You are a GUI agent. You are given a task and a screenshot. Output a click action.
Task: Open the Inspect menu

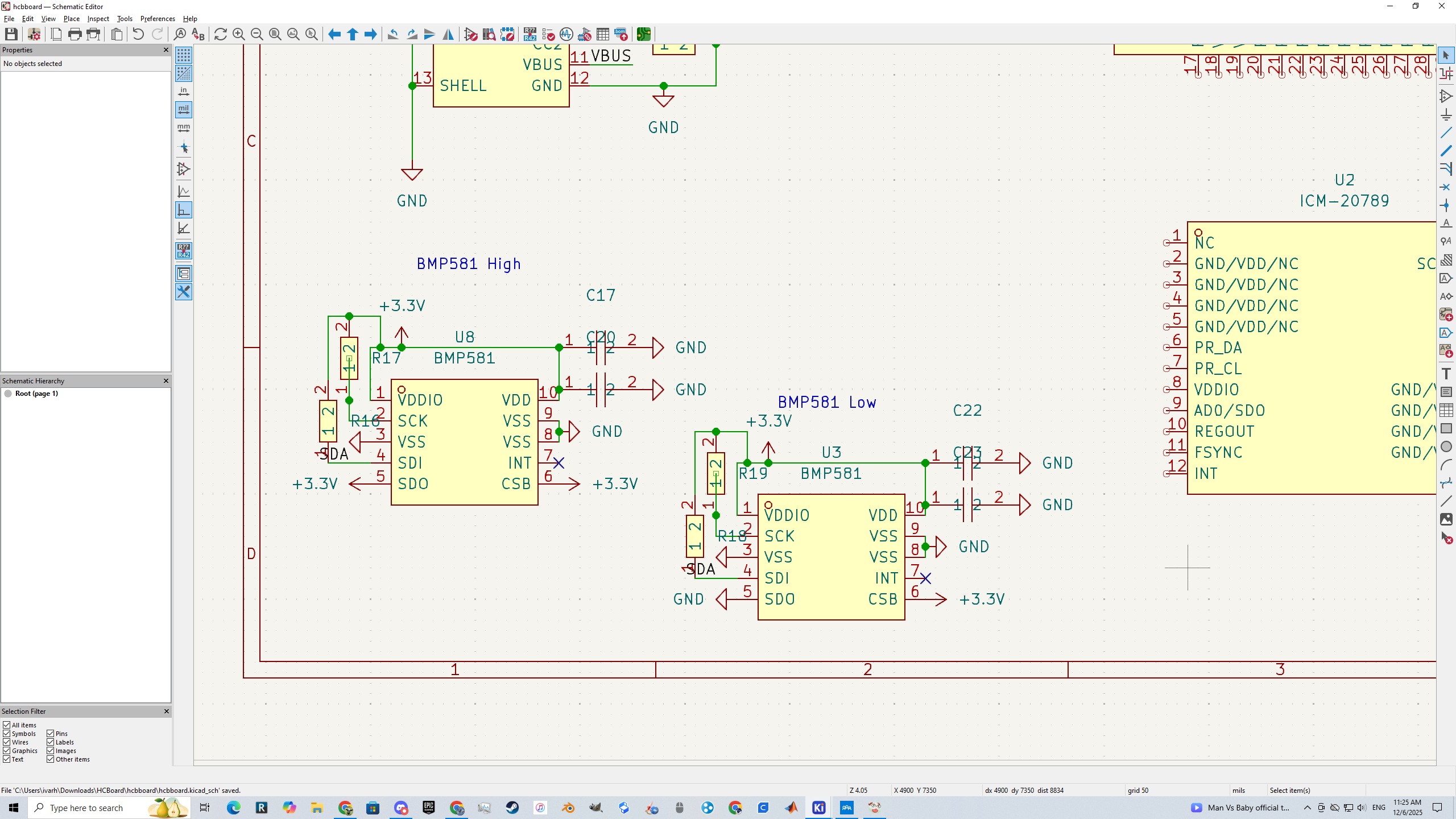click(x=98, y=18)
